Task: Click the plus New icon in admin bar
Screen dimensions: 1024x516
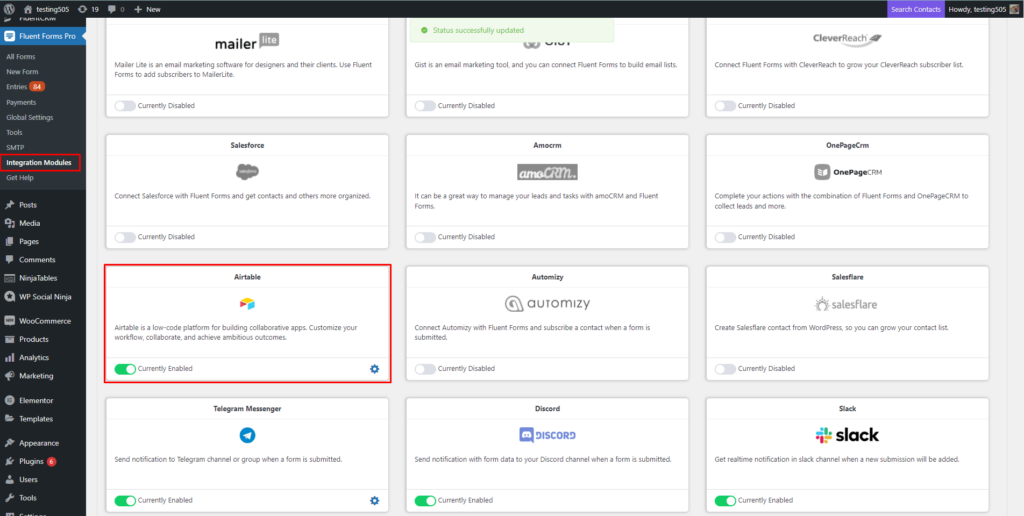Action: (x=138, y=9)
